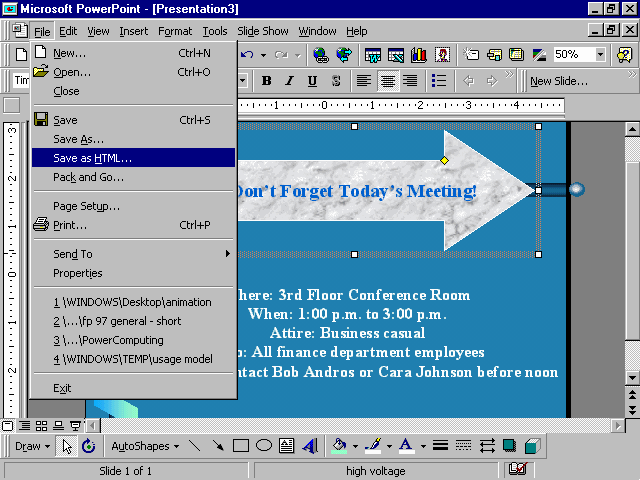Viewport: 640px width, 480px height.
Task: Open the Web Toolbar globe icon
Action: (x=344, y=55)
